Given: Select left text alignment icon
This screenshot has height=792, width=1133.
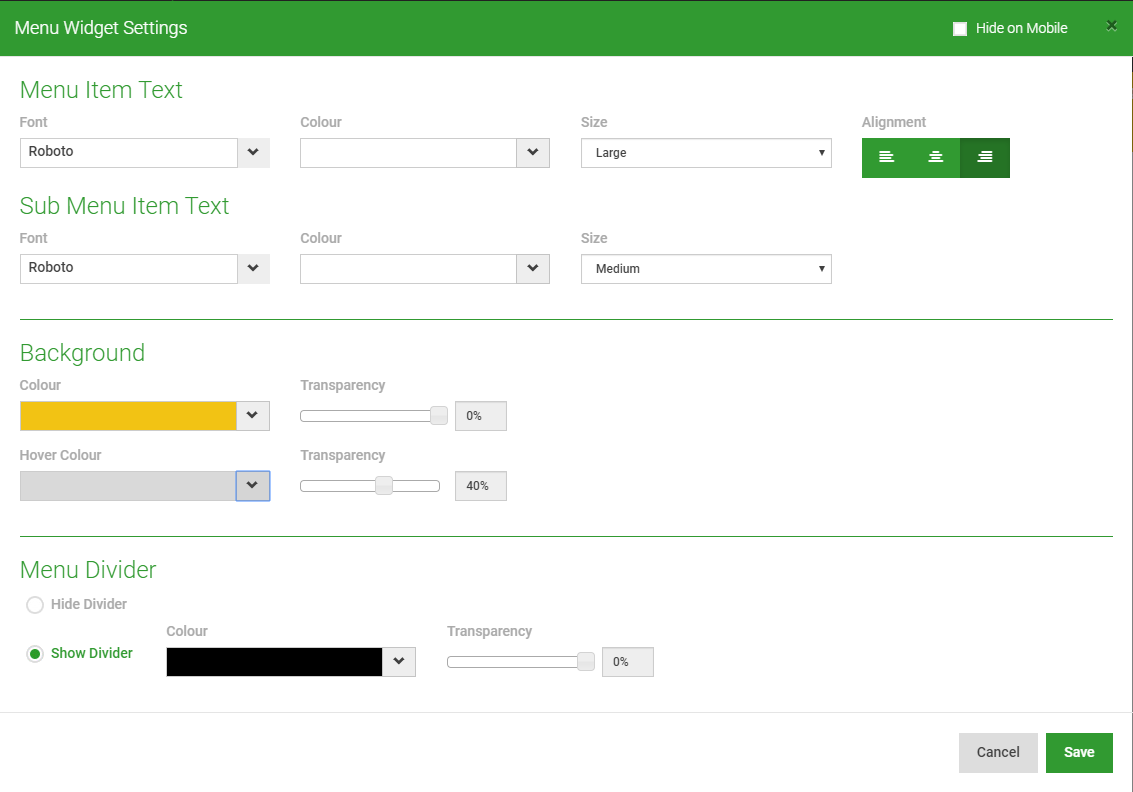Looking at the screenshot, I should coord(887,158).
